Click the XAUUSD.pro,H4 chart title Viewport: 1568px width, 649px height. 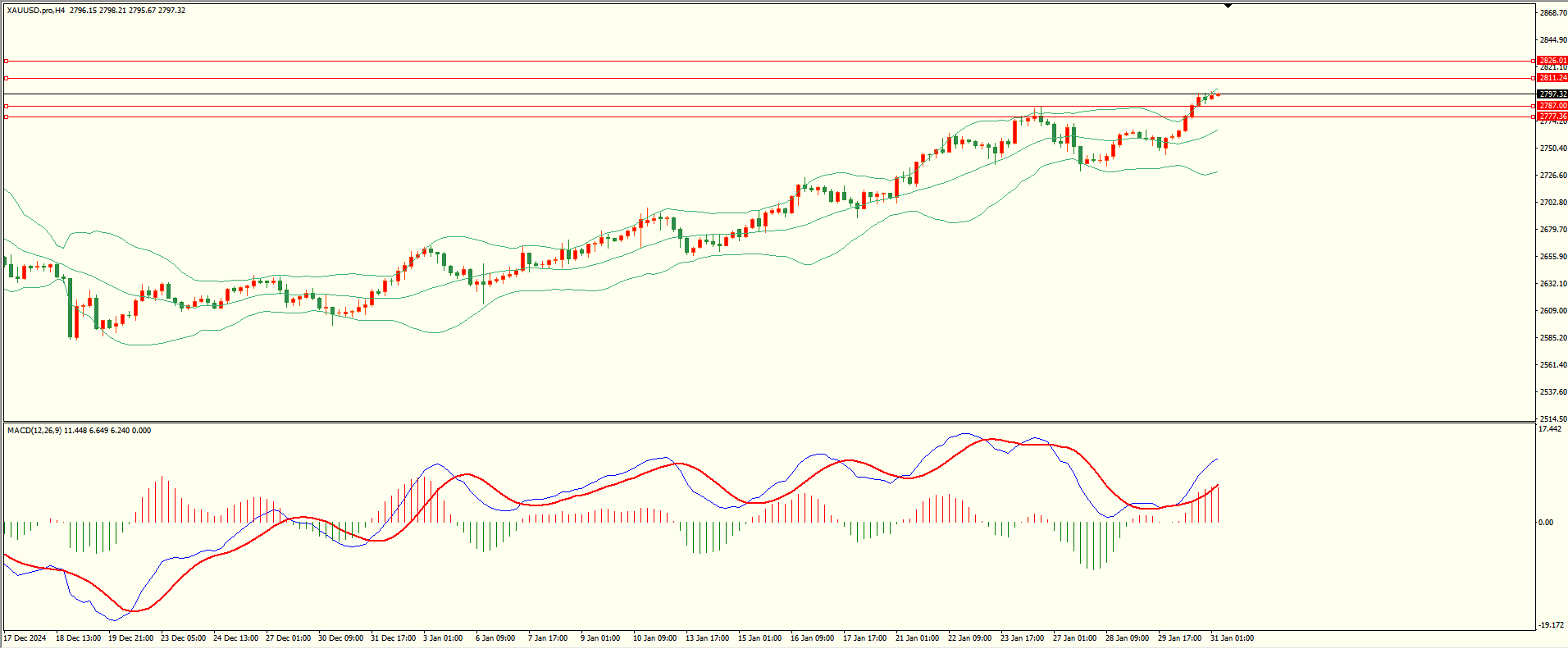click(x=35, y=11)
